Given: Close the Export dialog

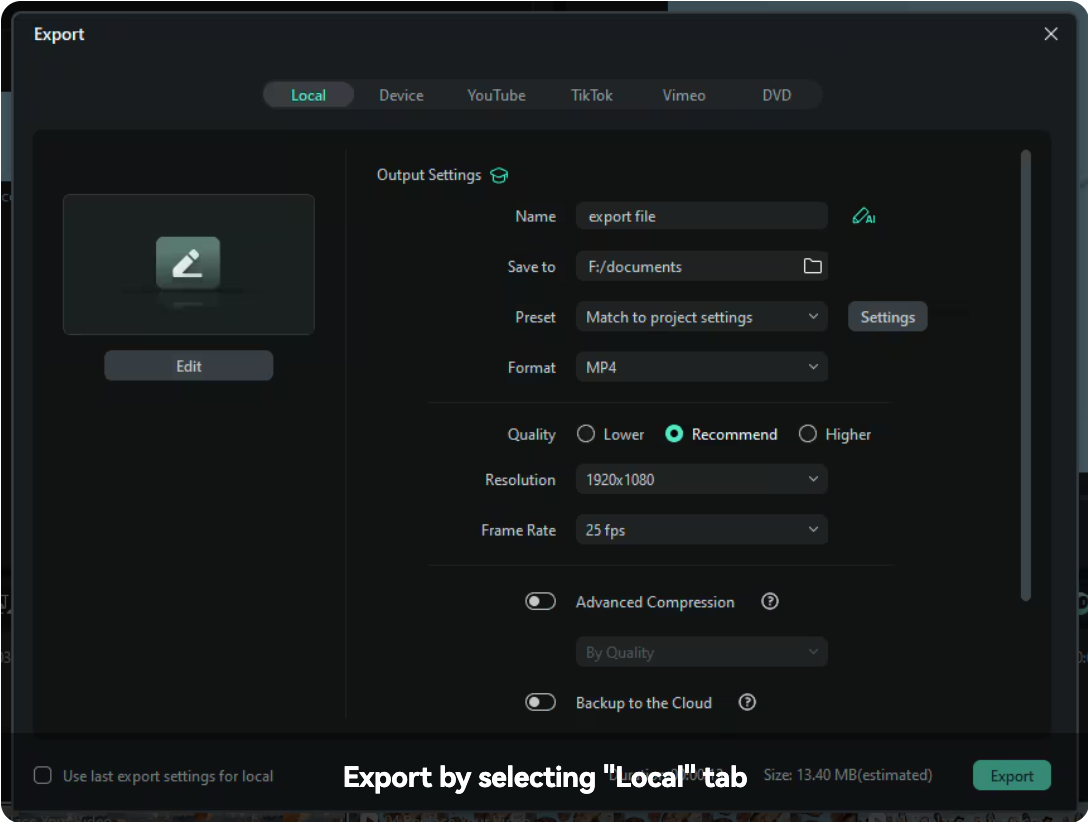Looking at the screenshot, I should [1051, 34].
